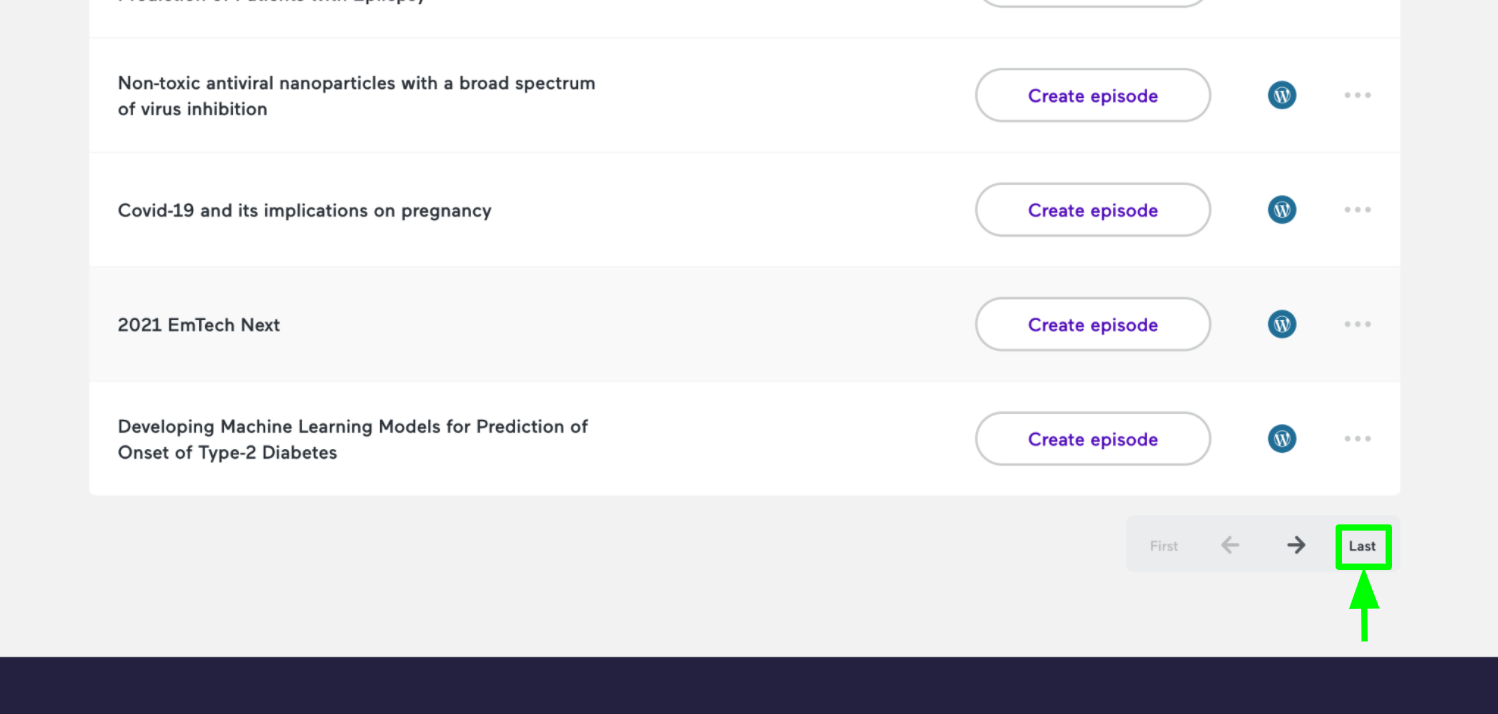
Task: Click WordPress icon for Non-toxic antiviral nanoparticles row
Action: point(1282,96)
